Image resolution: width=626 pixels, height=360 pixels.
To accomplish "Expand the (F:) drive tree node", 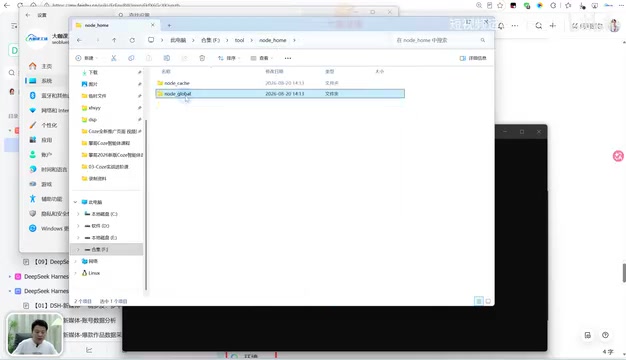I will click(x=78, y=249).
